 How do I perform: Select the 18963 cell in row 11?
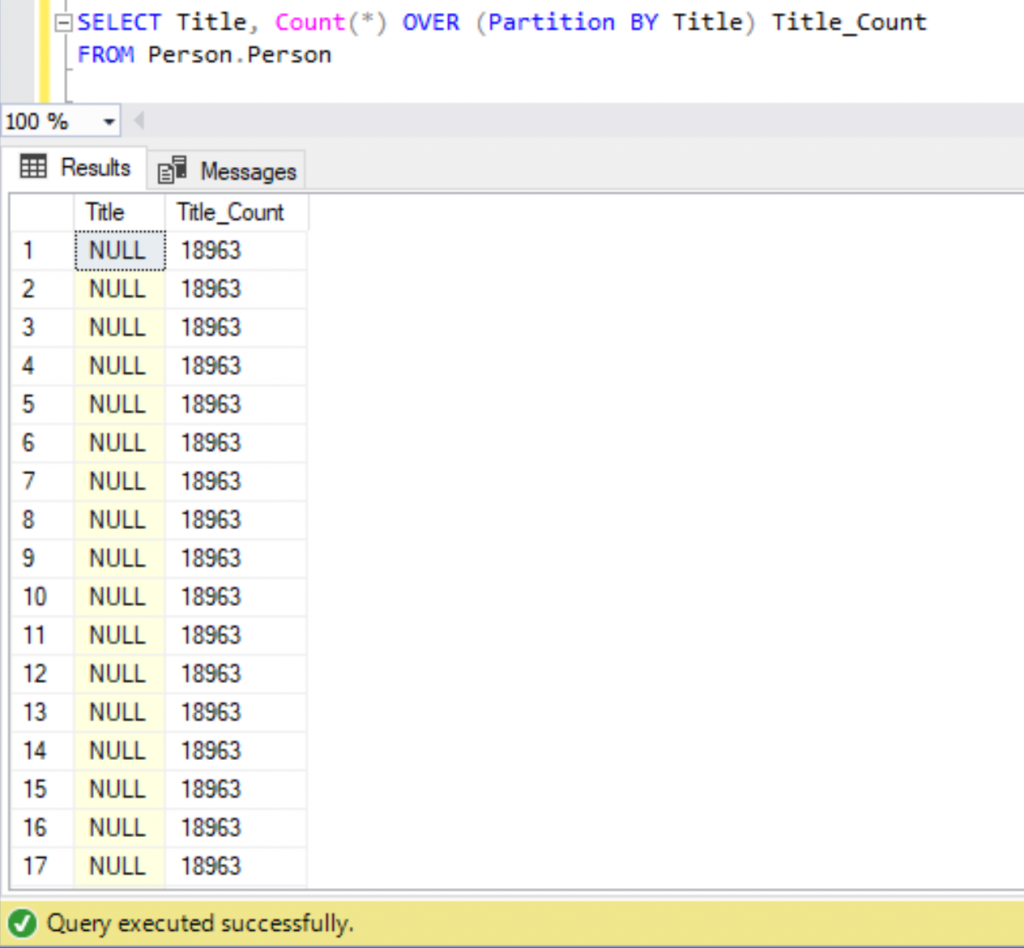(236, 635)
